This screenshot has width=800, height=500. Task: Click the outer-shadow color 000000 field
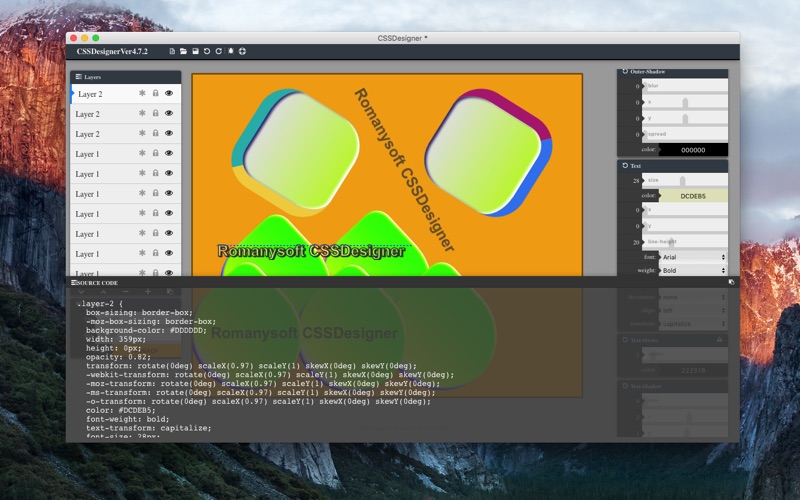click(693, 150)
